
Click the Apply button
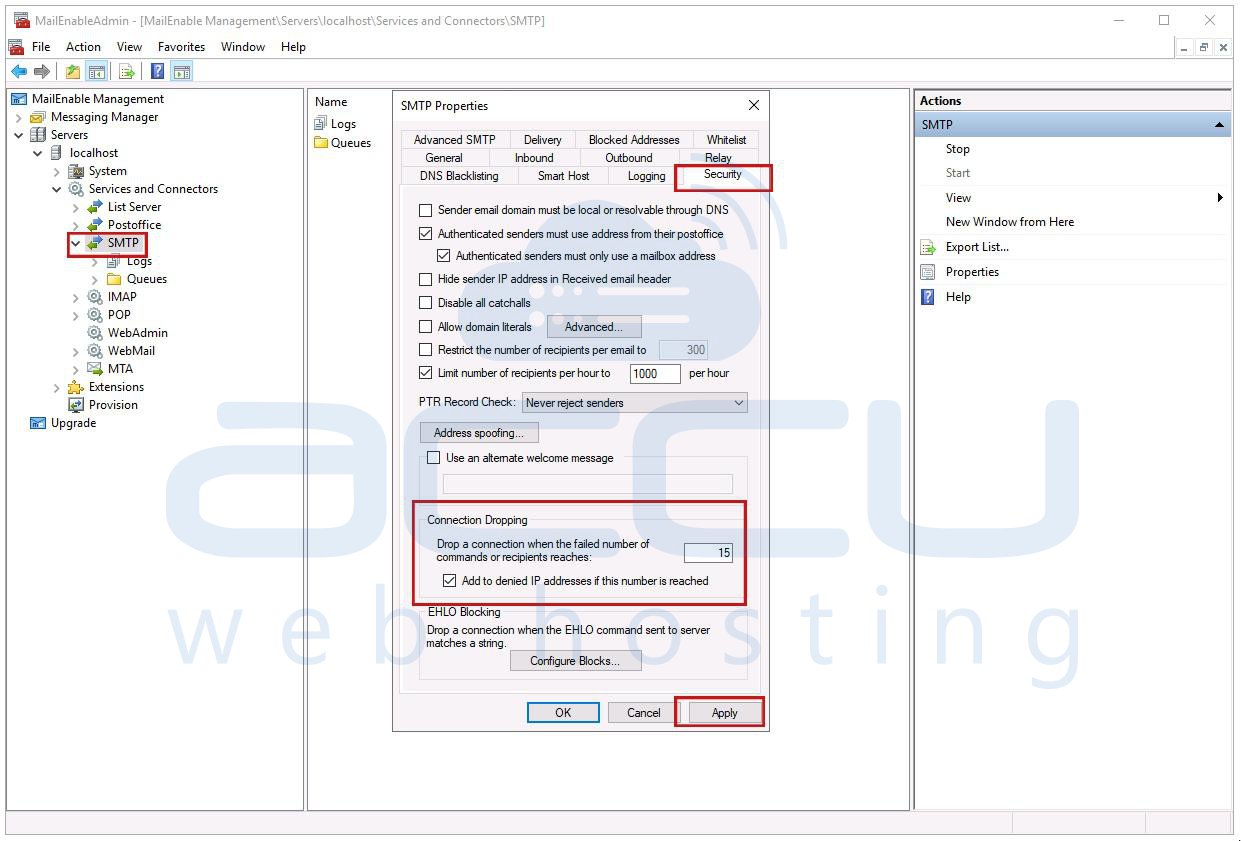(724, 713)
